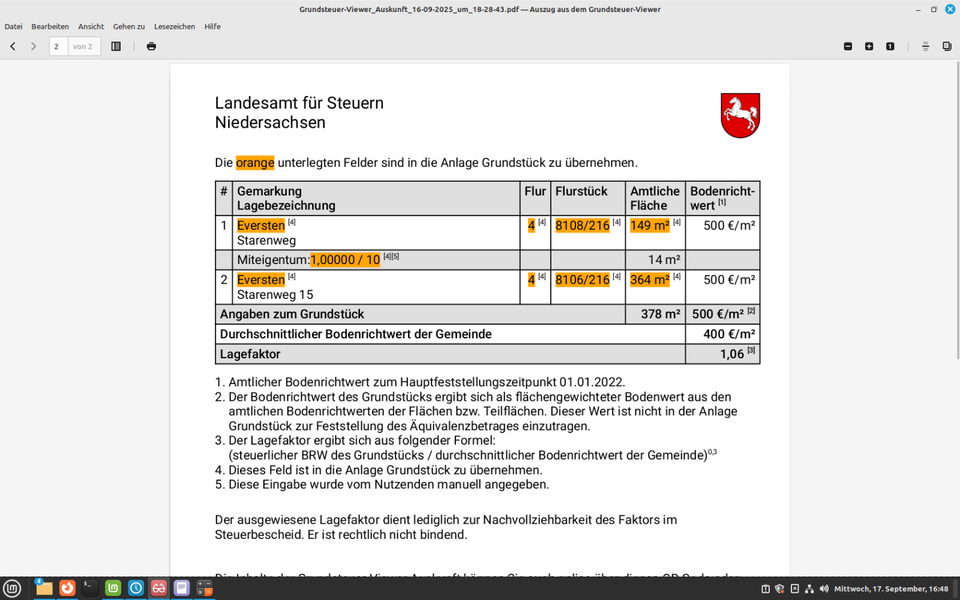This screenshot has height=600, width=960.
Task: Go to the previous page arrow
Action: click(13, 46)
